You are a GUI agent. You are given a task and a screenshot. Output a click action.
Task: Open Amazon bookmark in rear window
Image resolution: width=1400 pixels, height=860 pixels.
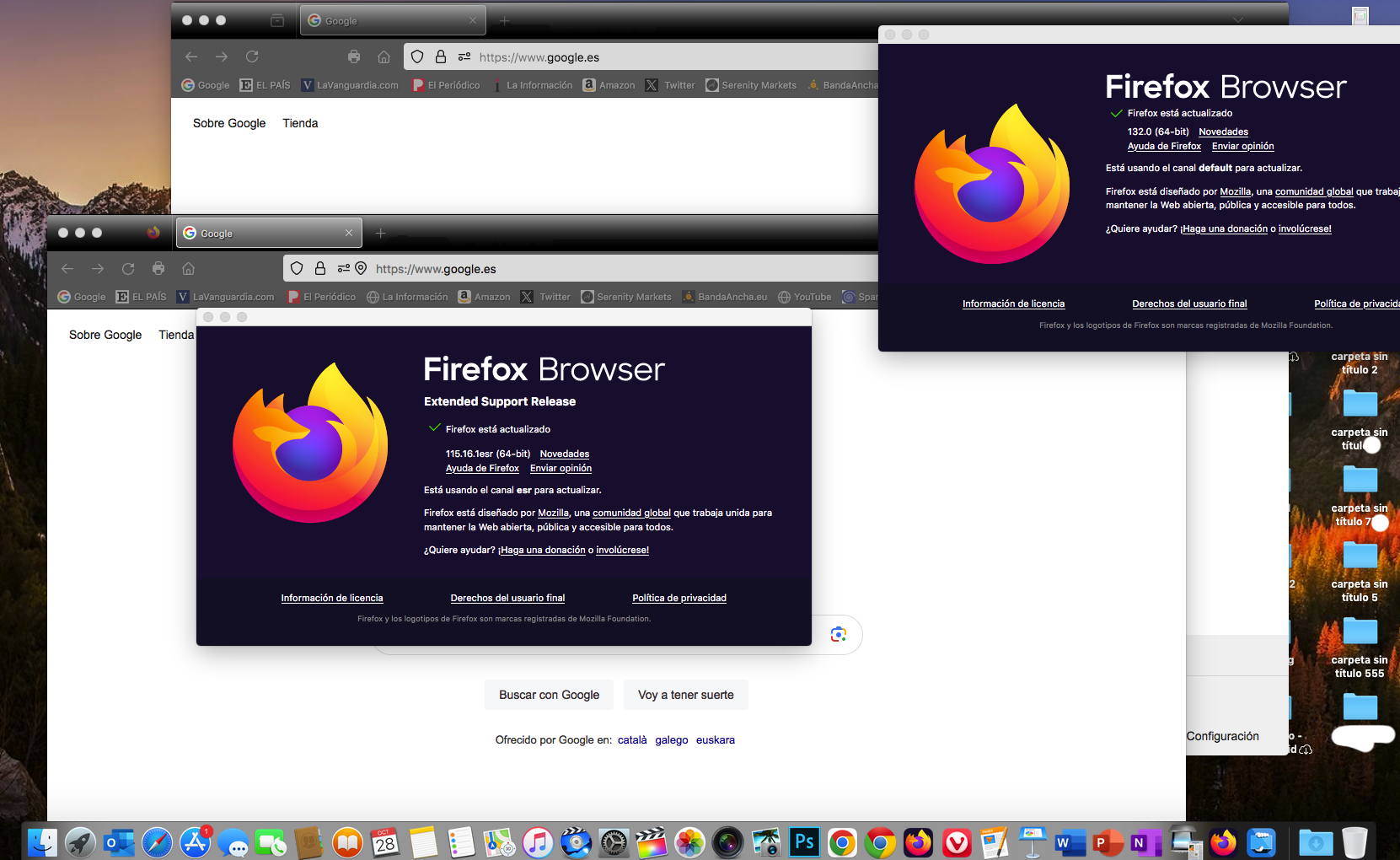(609, 85)
